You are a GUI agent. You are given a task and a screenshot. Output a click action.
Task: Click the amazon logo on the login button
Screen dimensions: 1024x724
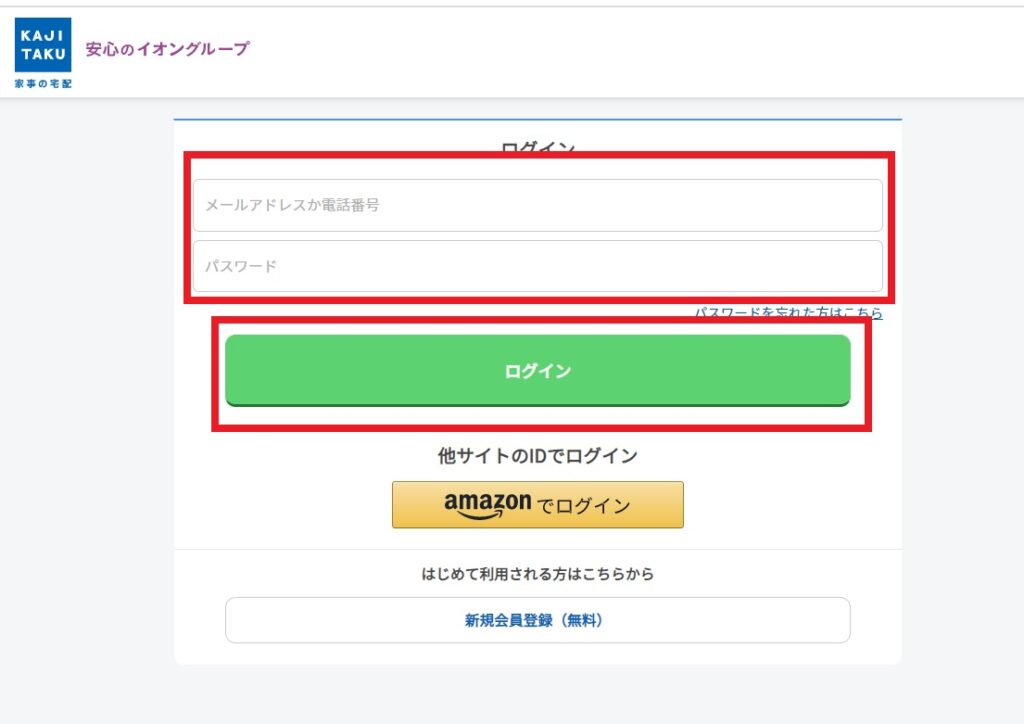(487, 502)
